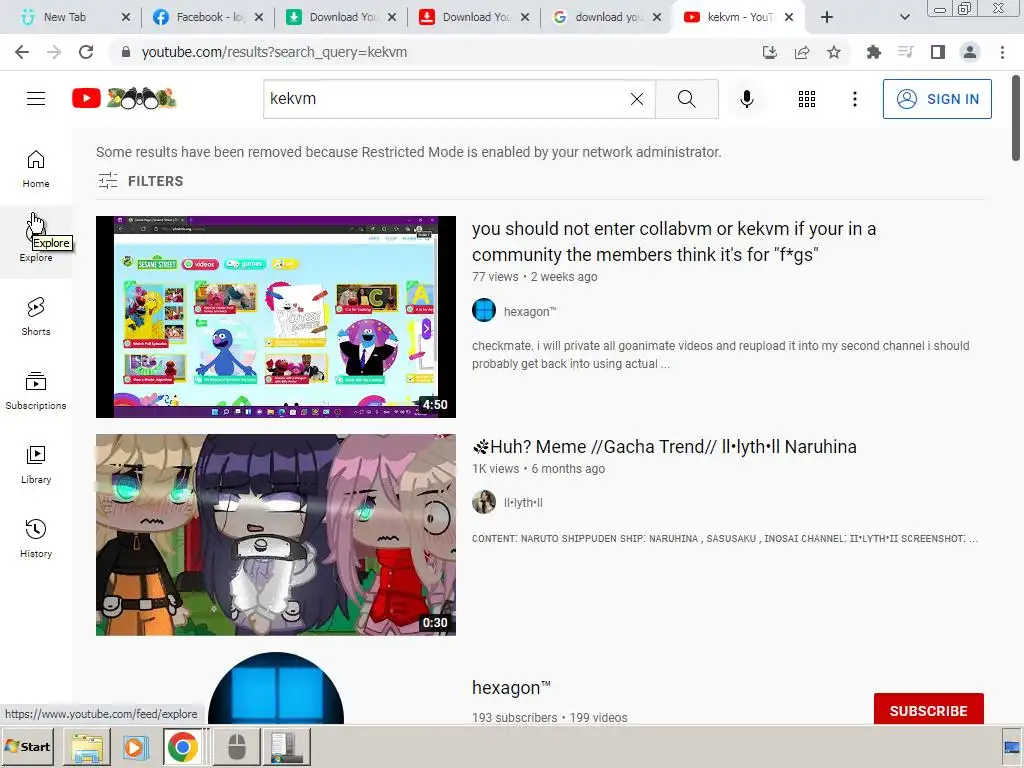Go back in Chrome

tap(22, 52)
